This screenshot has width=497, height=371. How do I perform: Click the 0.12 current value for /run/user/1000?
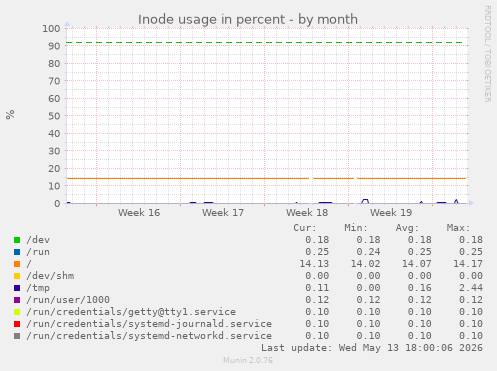(x=317, y=300)
